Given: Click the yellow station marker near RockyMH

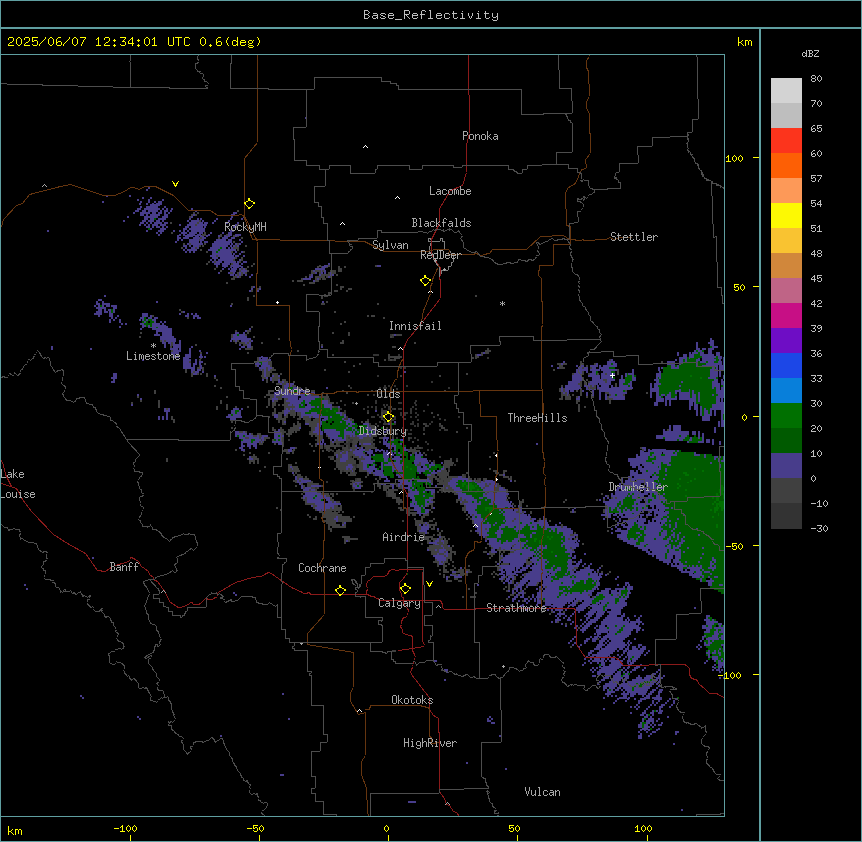Looking at the screenshot, I should coord(249,203).
